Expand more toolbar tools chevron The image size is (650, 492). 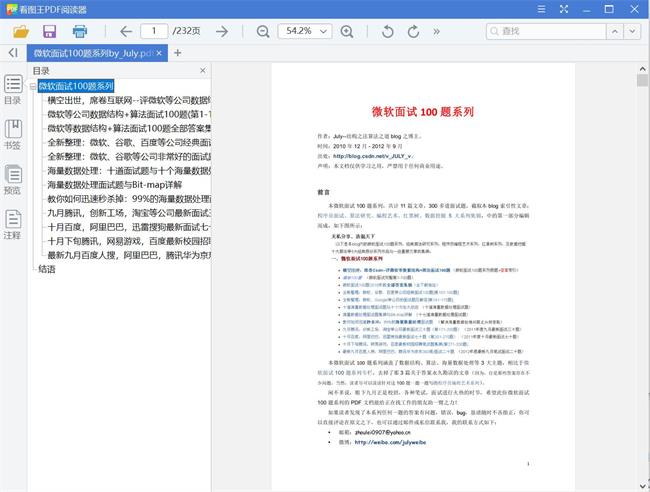coord(436,32)
